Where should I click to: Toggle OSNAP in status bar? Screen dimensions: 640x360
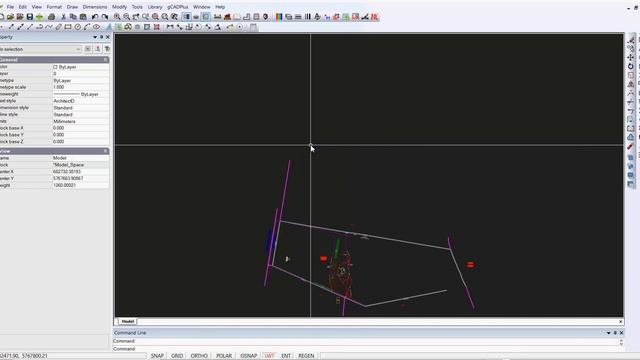pos(249,356)
